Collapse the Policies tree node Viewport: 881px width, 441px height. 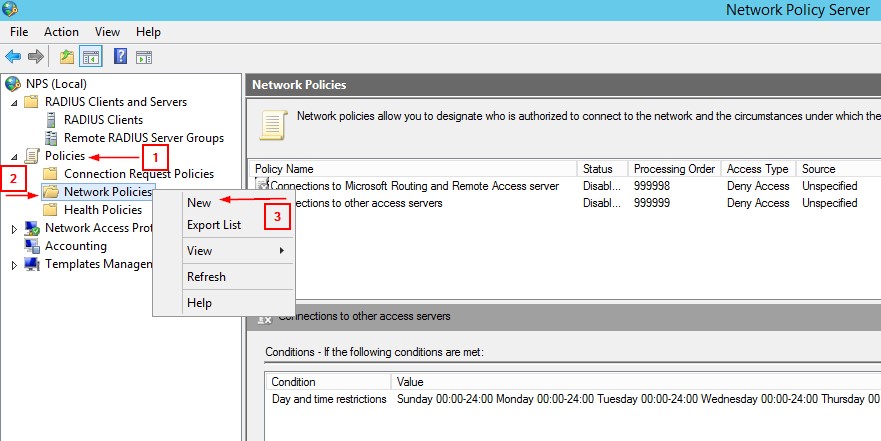(x=15, y=157)
